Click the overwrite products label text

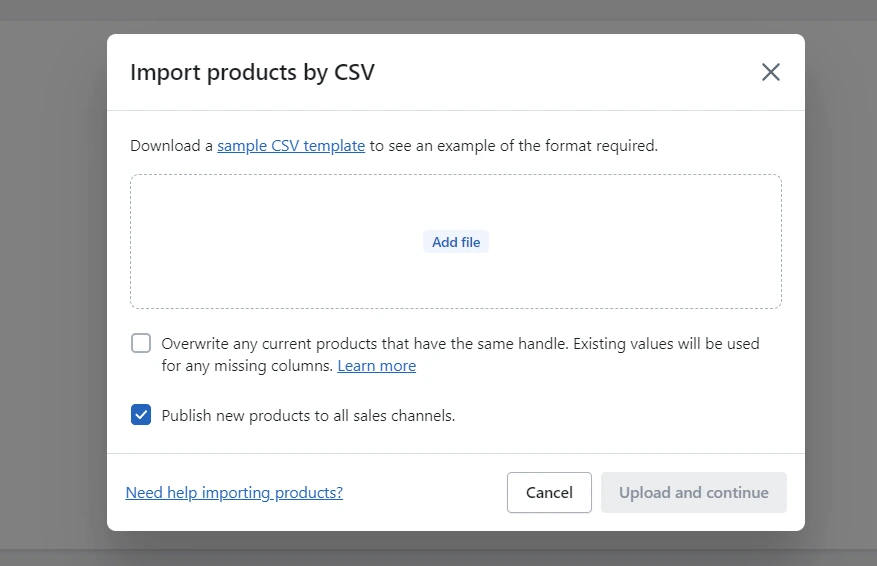click(x=360, y=344)
